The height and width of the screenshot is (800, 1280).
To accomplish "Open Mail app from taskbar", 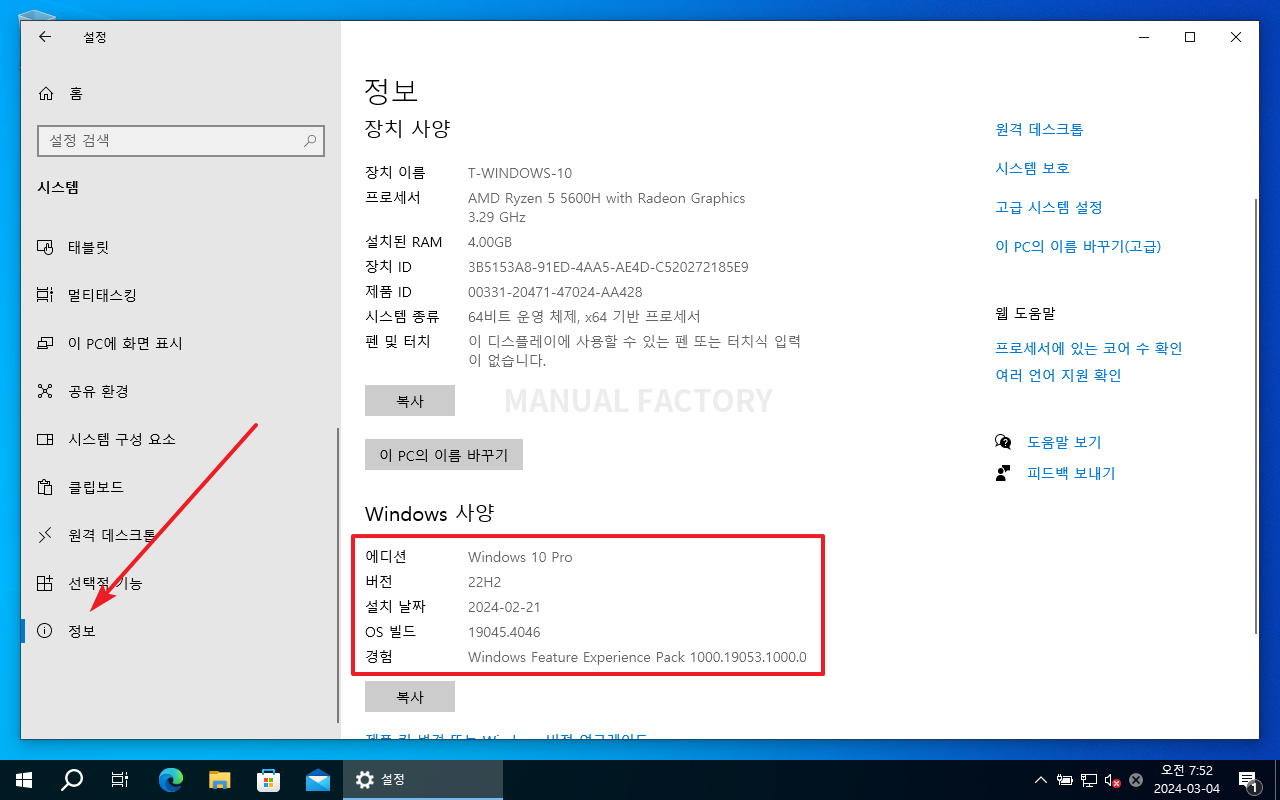I will pyautogui.click(x=318, y=780).
